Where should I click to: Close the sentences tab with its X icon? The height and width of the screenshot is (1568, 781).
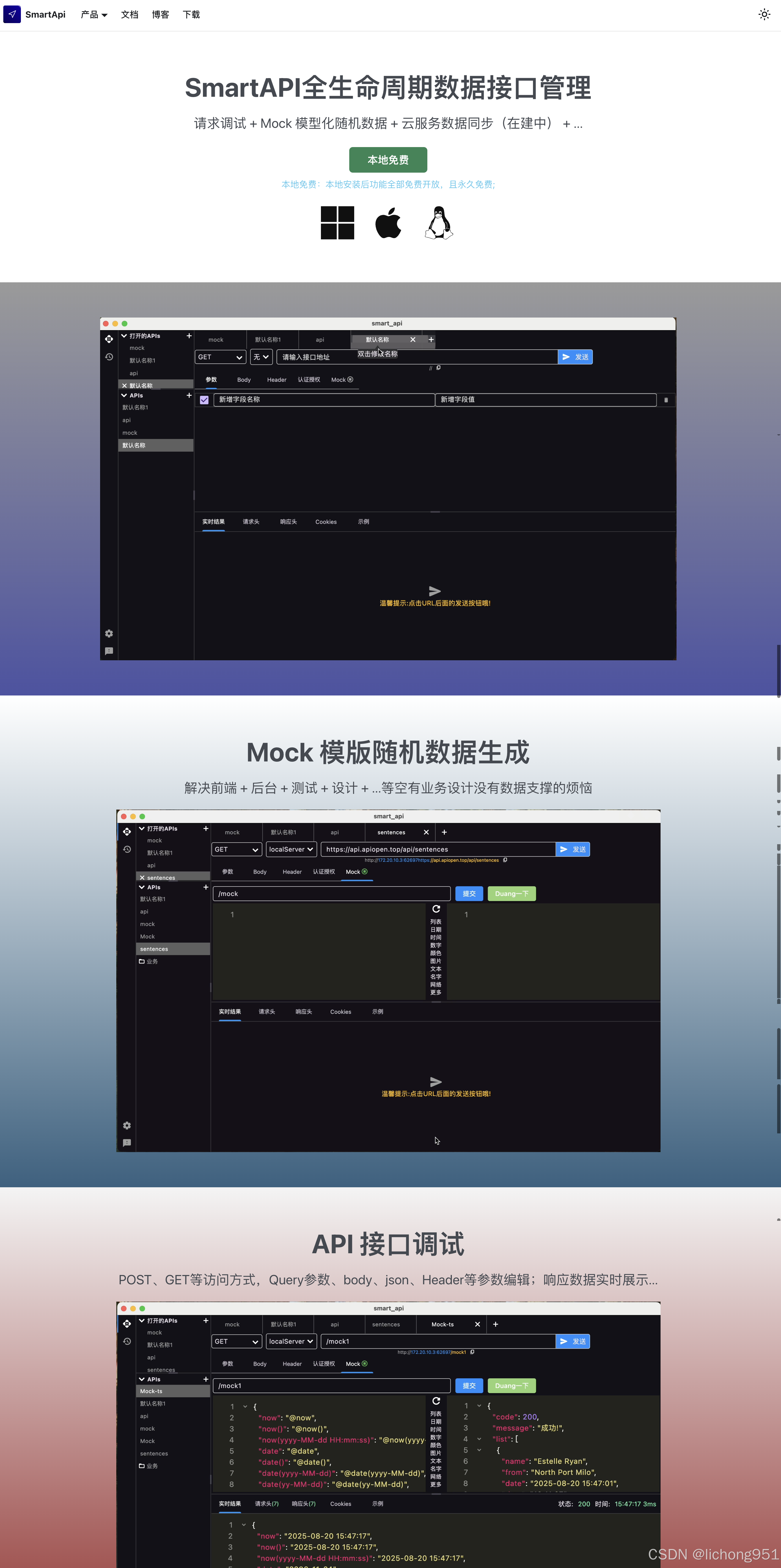coord(426,832)
